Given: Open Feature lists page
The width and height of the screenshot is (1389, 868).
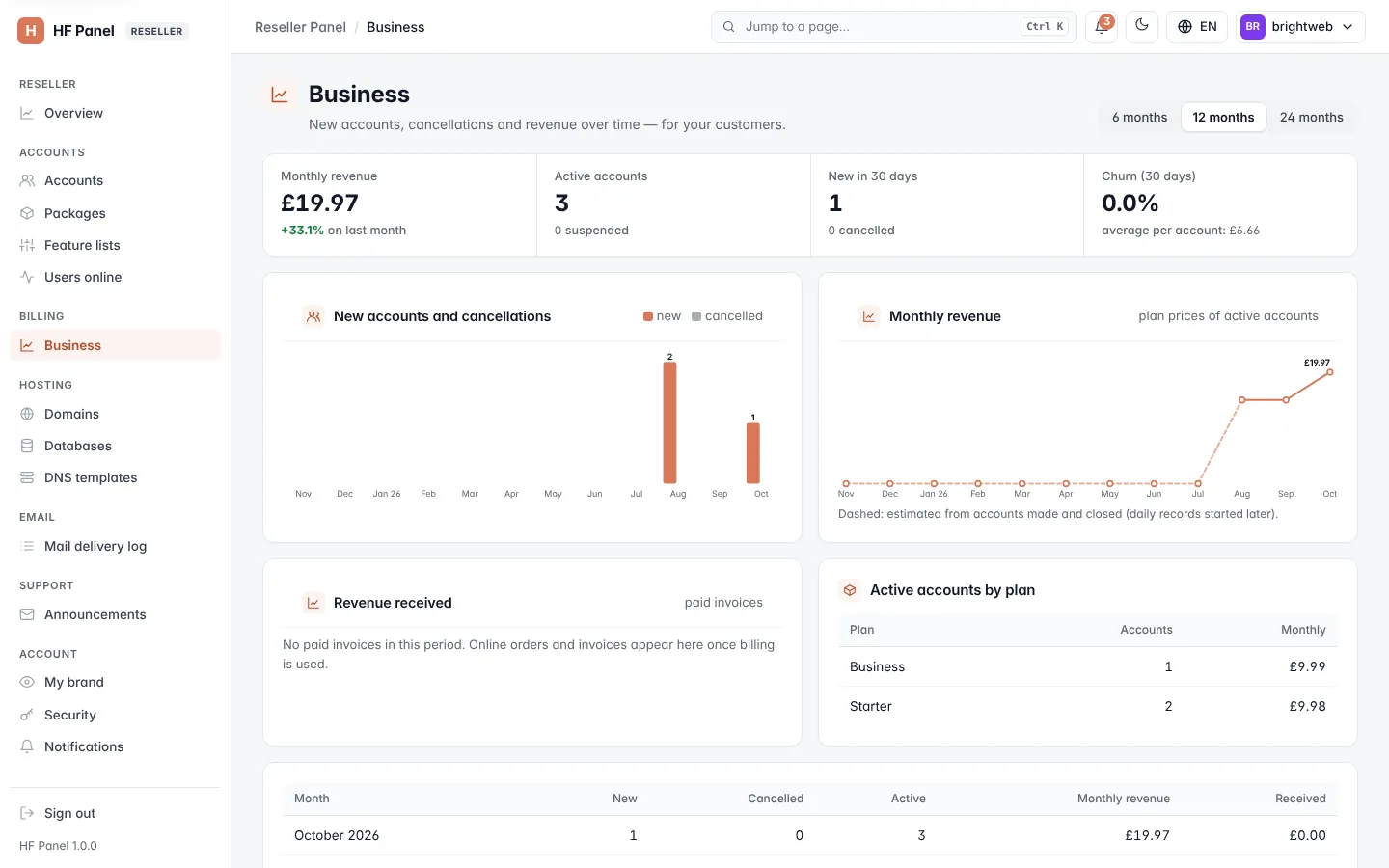Looking at the screenshot, I should (115, 245).
